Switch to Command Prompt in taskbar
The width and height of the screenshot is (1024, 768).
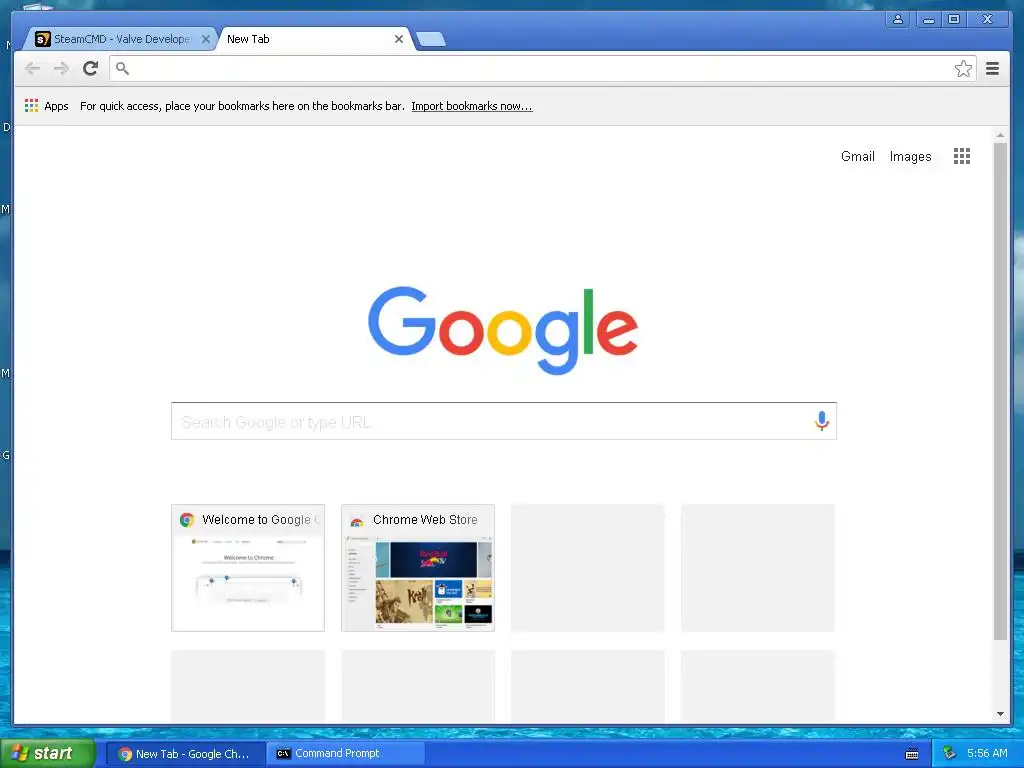(x=346, y=754)
